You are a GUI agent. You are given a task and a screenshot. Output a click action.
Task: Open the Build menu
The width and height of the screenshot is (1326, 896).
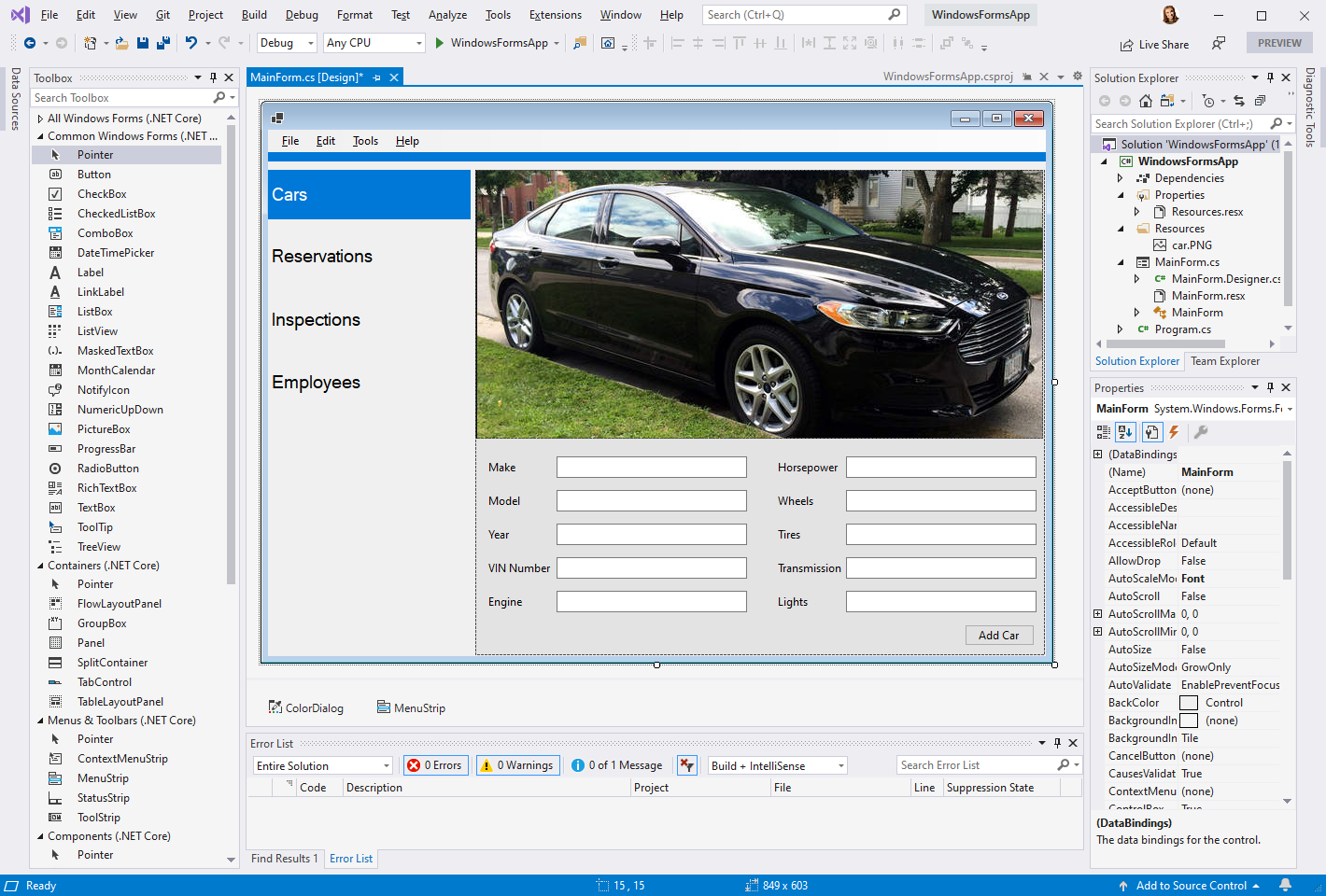click(253, 14)
